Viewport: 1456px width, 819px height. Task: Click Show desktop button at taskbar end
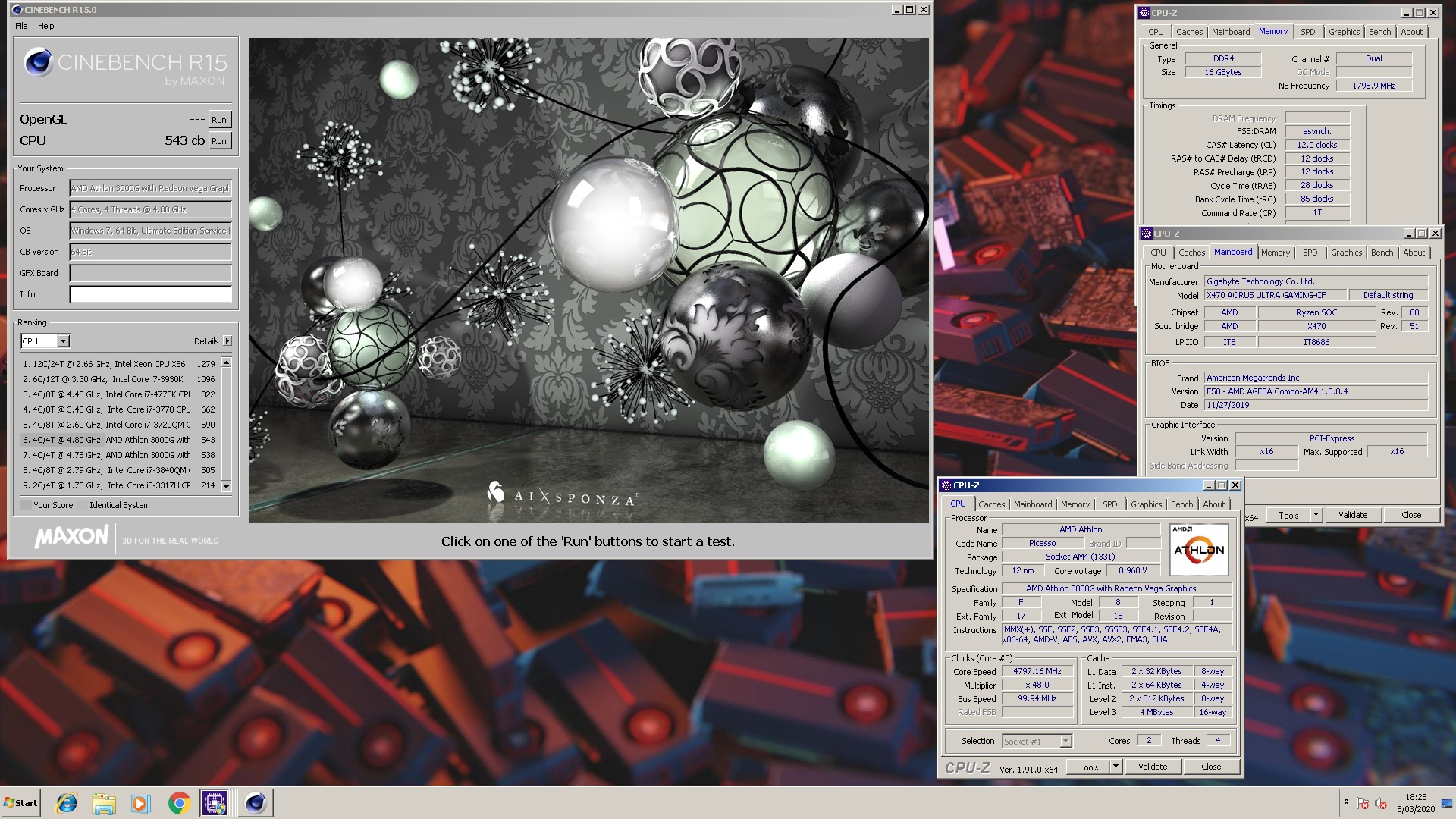point(1448,802)
